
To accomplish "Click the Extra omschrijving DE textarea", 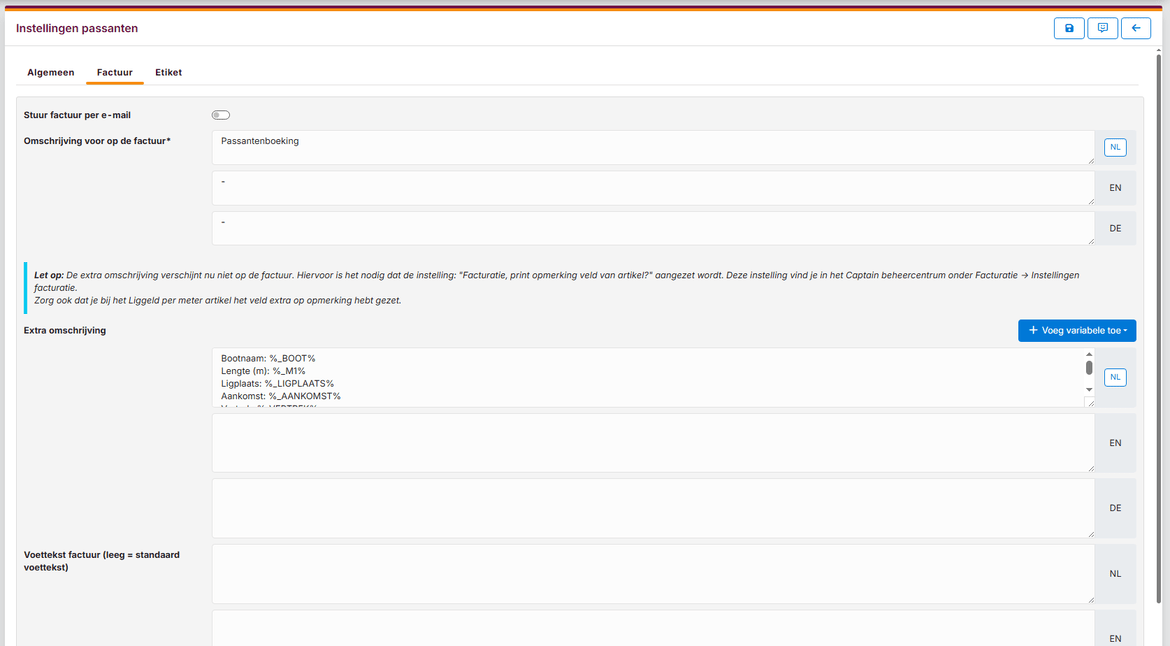I will (652, 508).
